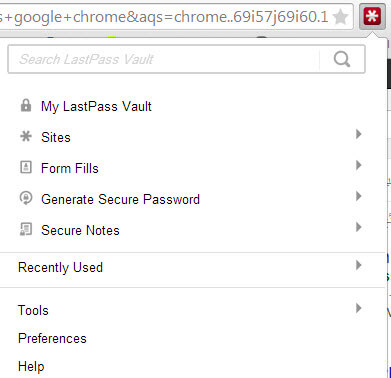Screen dimensions: 391x378
Task: Expand the Sites submenu arrow
Action: point(358,134)
